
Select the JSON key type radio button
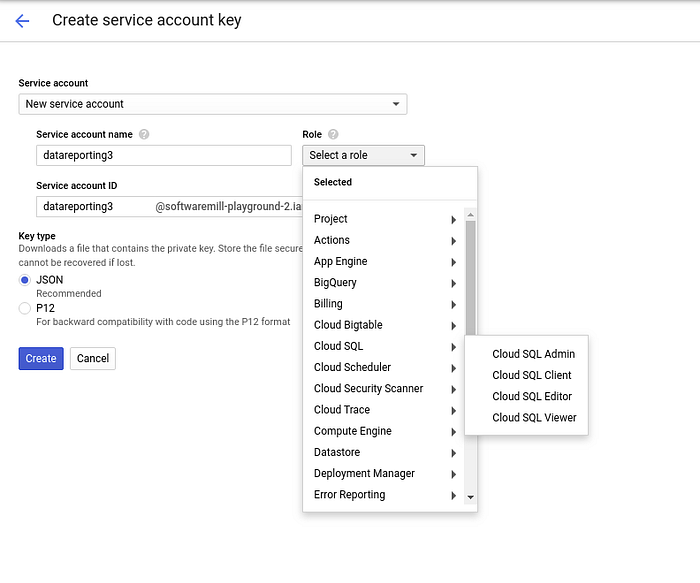coord(25,280)
